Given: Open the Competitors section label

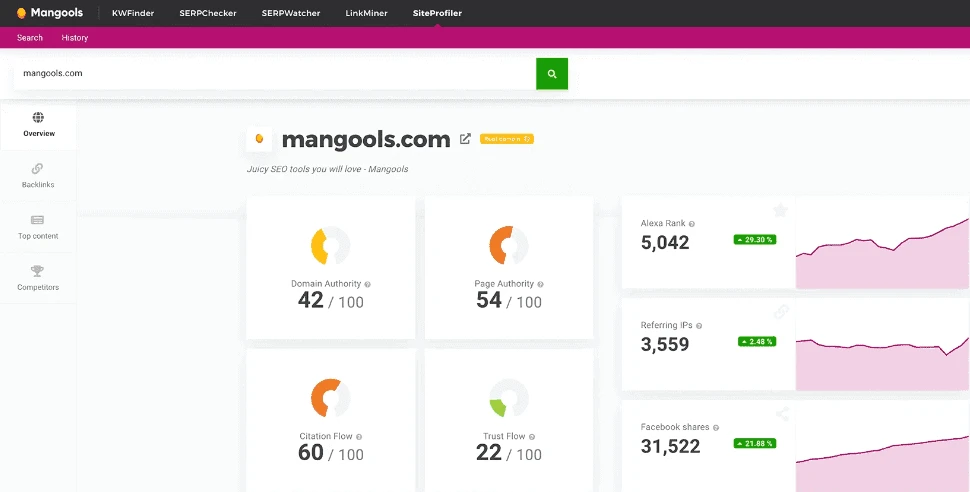Looking at the screenshot, I should point(38,288).
